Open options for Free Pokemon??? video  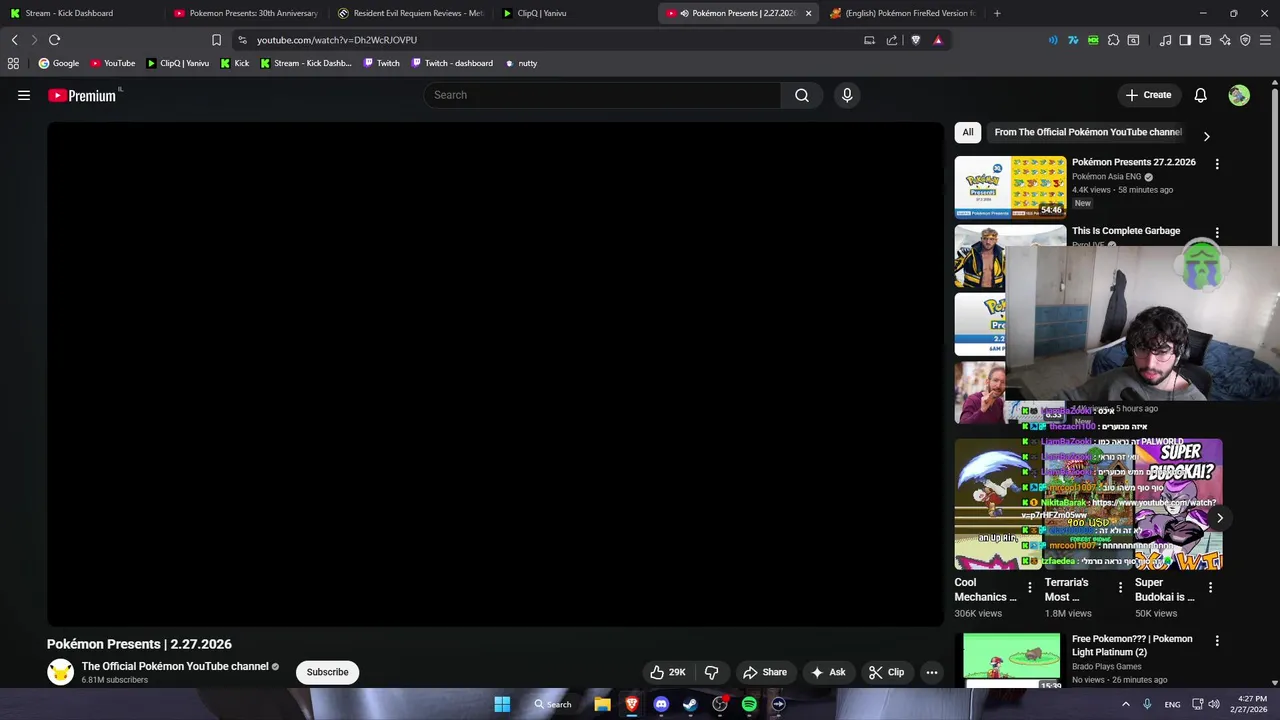click(1217, 640)
